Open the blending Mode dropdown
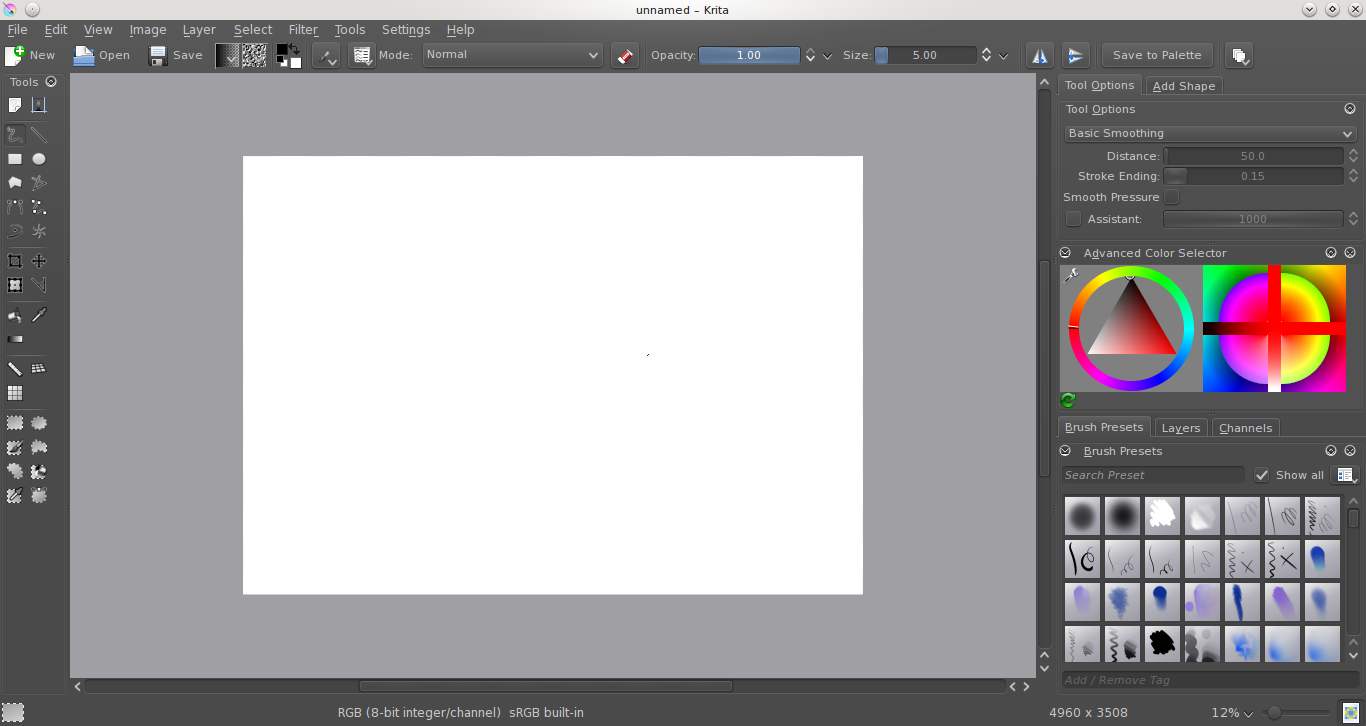This screenshot has height=726, width=1366. click(512, 55)
